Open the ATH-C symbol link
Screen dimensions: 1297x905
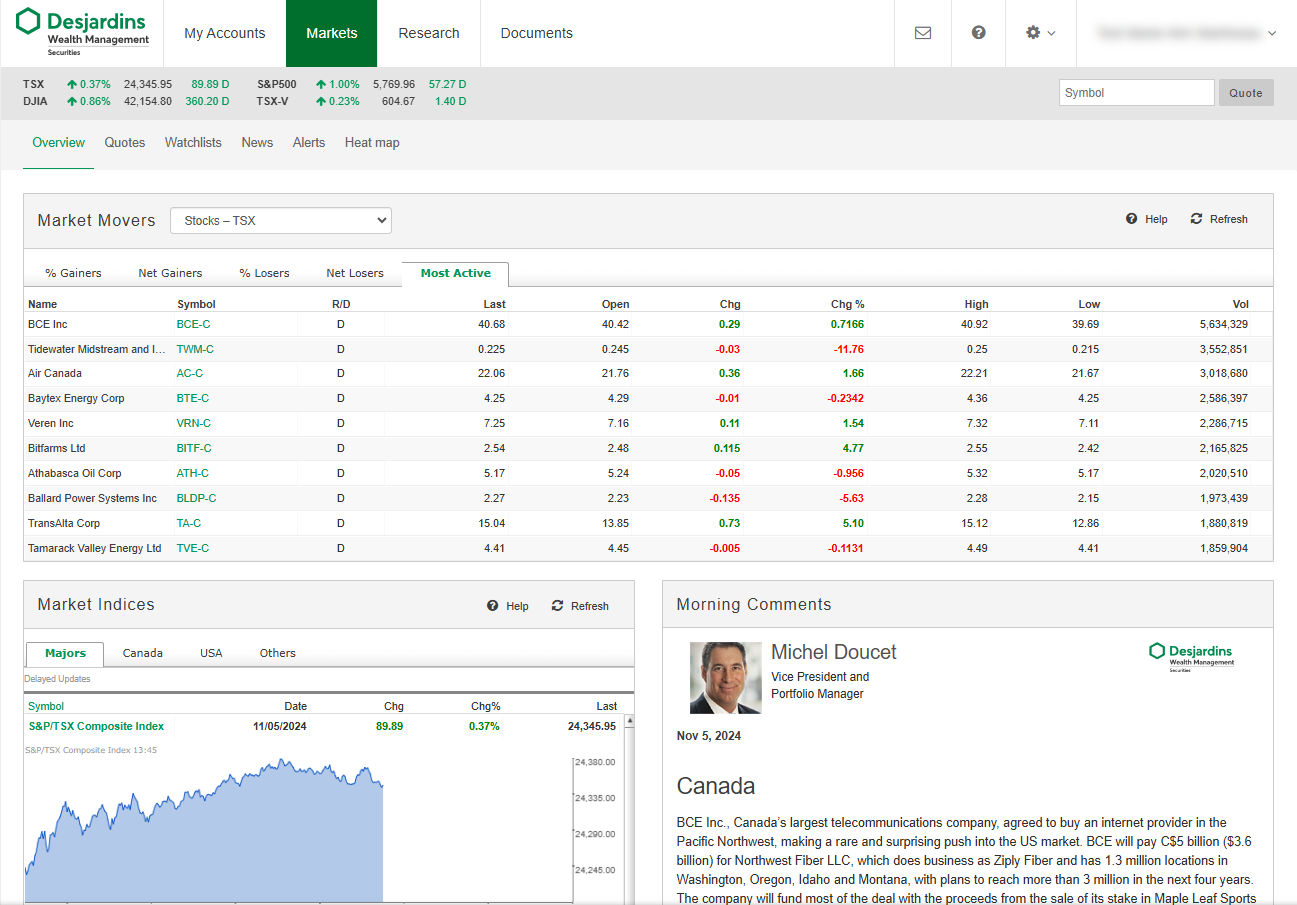pyautogui.click(x=193, y=473)
